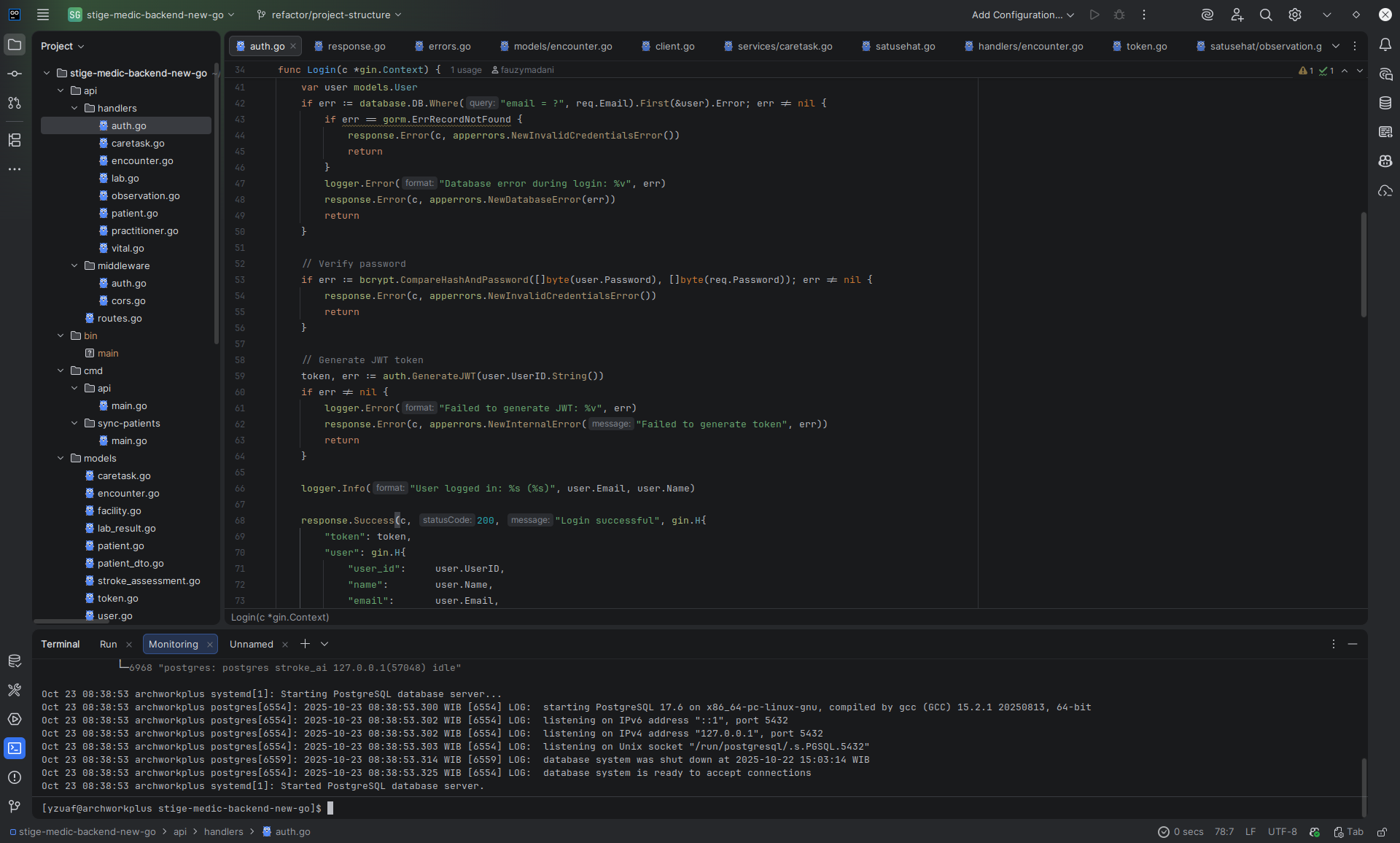Click the 78:7 caret position indicator
The width and height of the screenshot is (1400, 843).
click(1224, 832)
